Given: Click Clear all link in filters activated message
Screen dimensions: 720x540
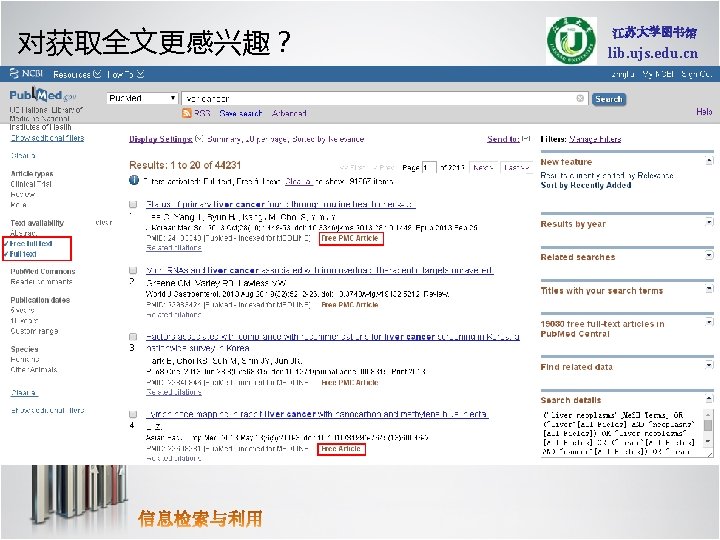Looking at the screenshot, I should [x=298, y=181].
